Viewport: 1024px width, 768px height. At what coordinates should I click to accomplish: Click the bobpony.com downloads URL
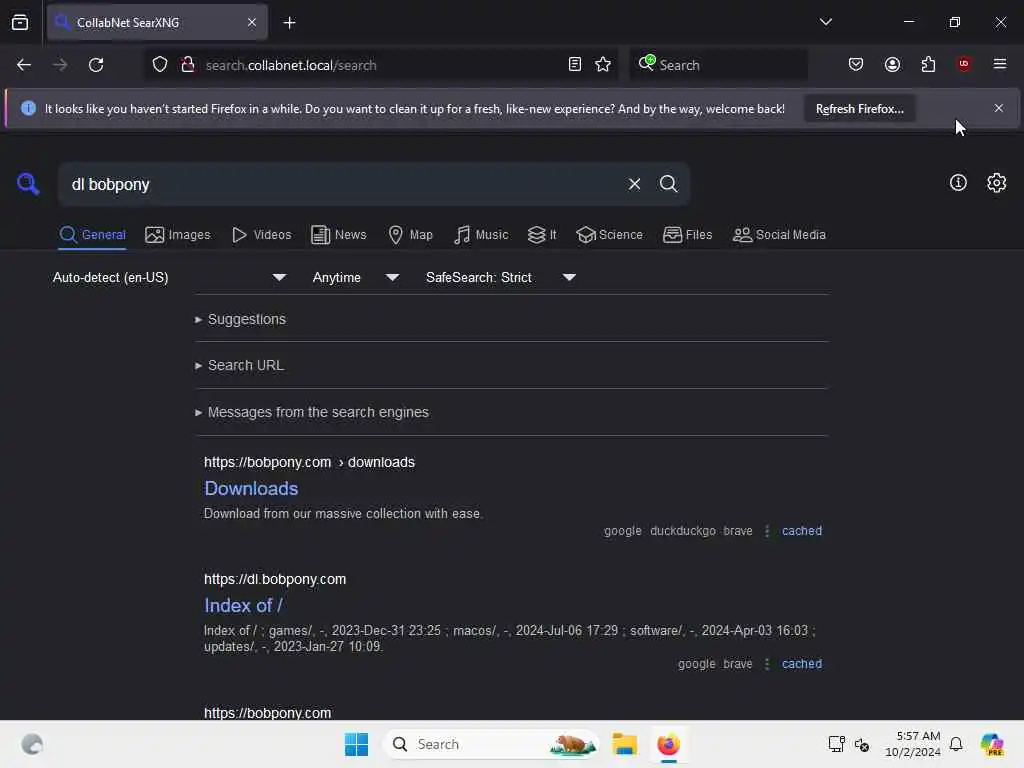[x=309, y=462]
